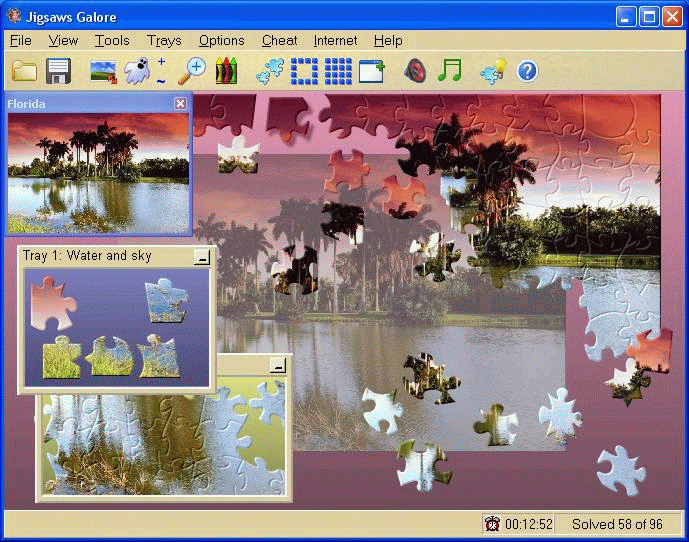The height and width of the screenshot is (542, 689).
Task: Click the elapsed timer 00:12:52
Action: click(529, 524)
